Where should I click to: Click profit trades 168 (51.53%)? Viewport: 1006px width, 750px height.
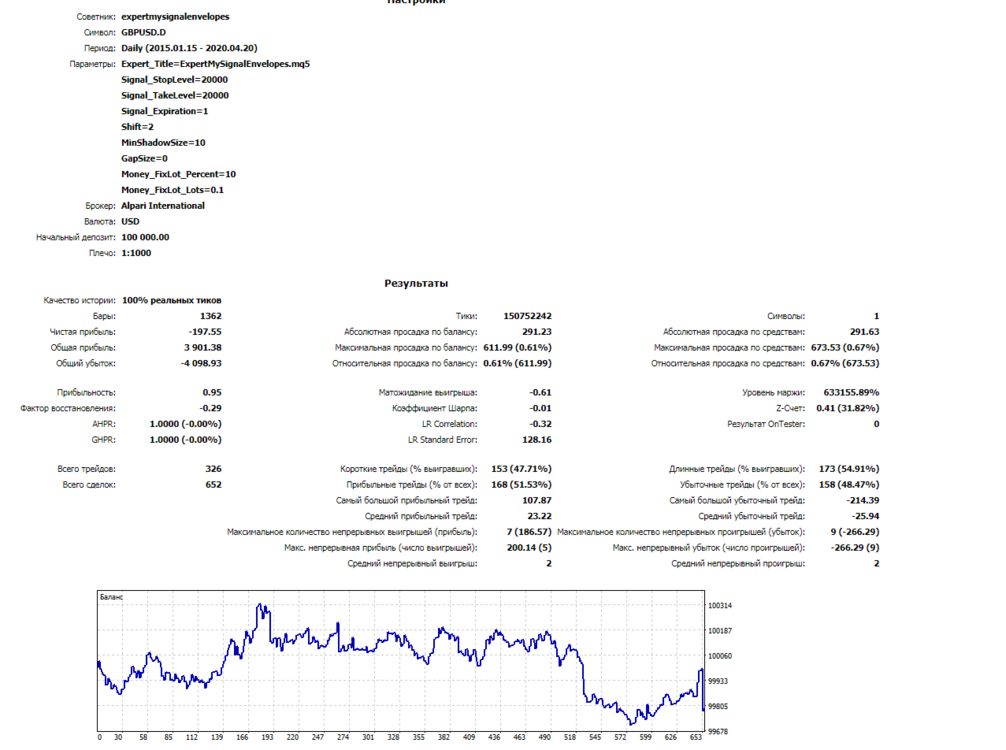click(x=521, y=484)
